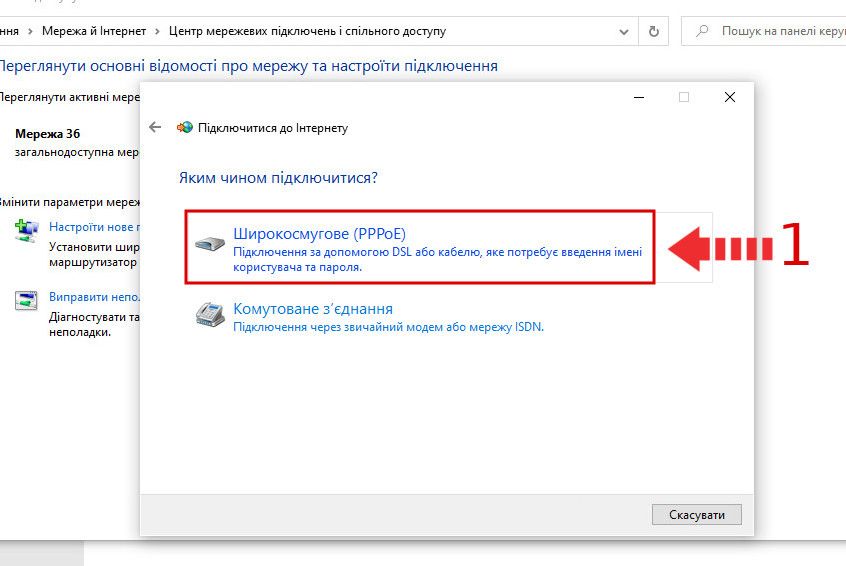Click Скасувати to cancel the wizard

tap(697, 515)
